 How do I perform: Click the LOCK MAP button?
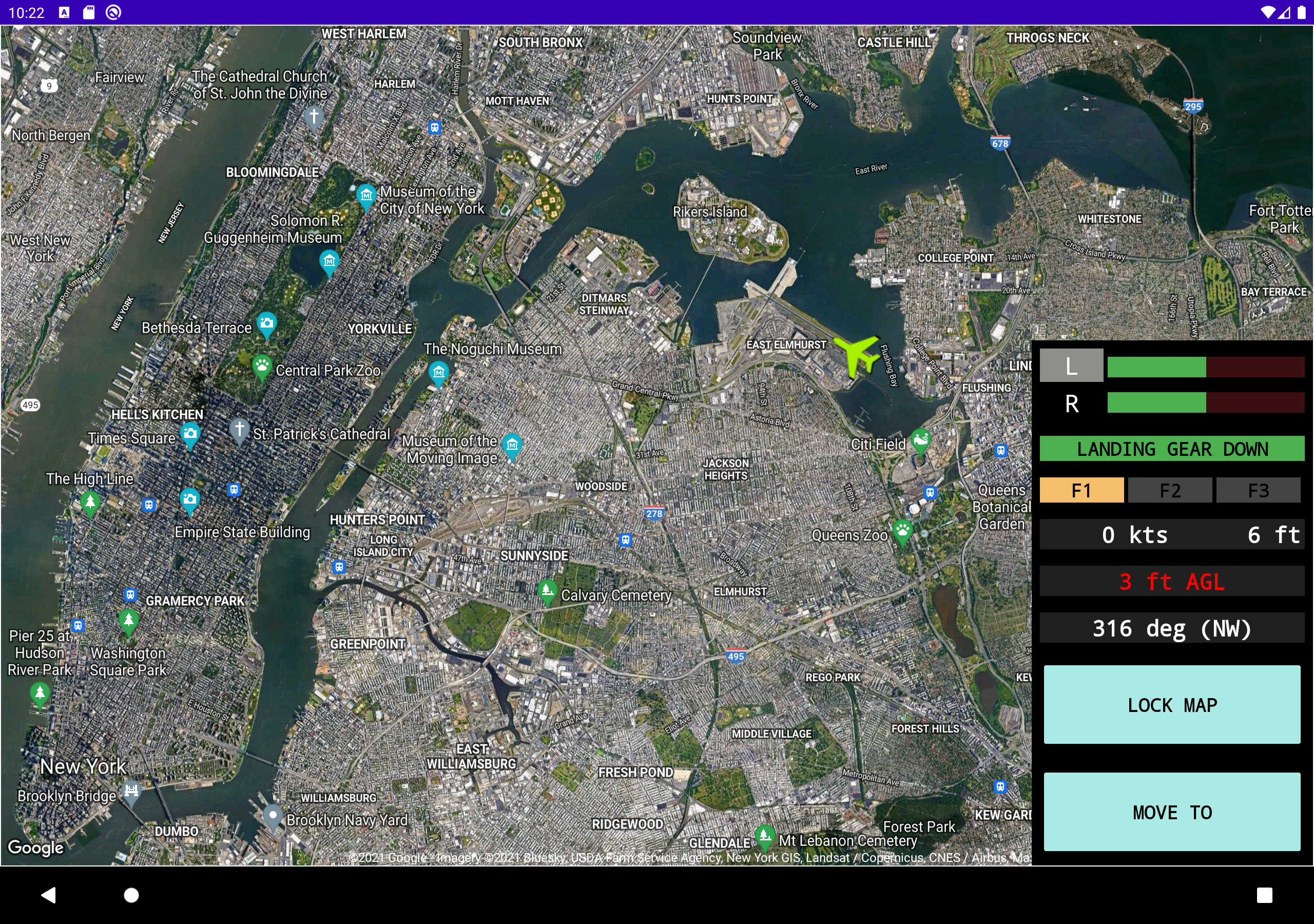tap(1171, 705)
